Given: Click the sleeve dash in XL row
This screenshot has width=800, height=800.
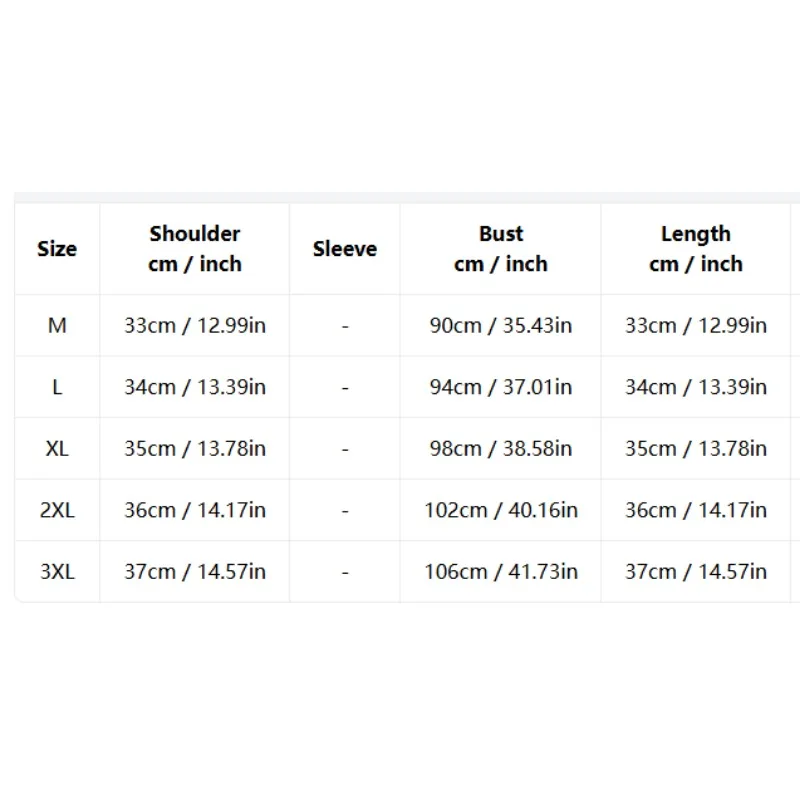Looking at the screenshot, I should 345,449.
